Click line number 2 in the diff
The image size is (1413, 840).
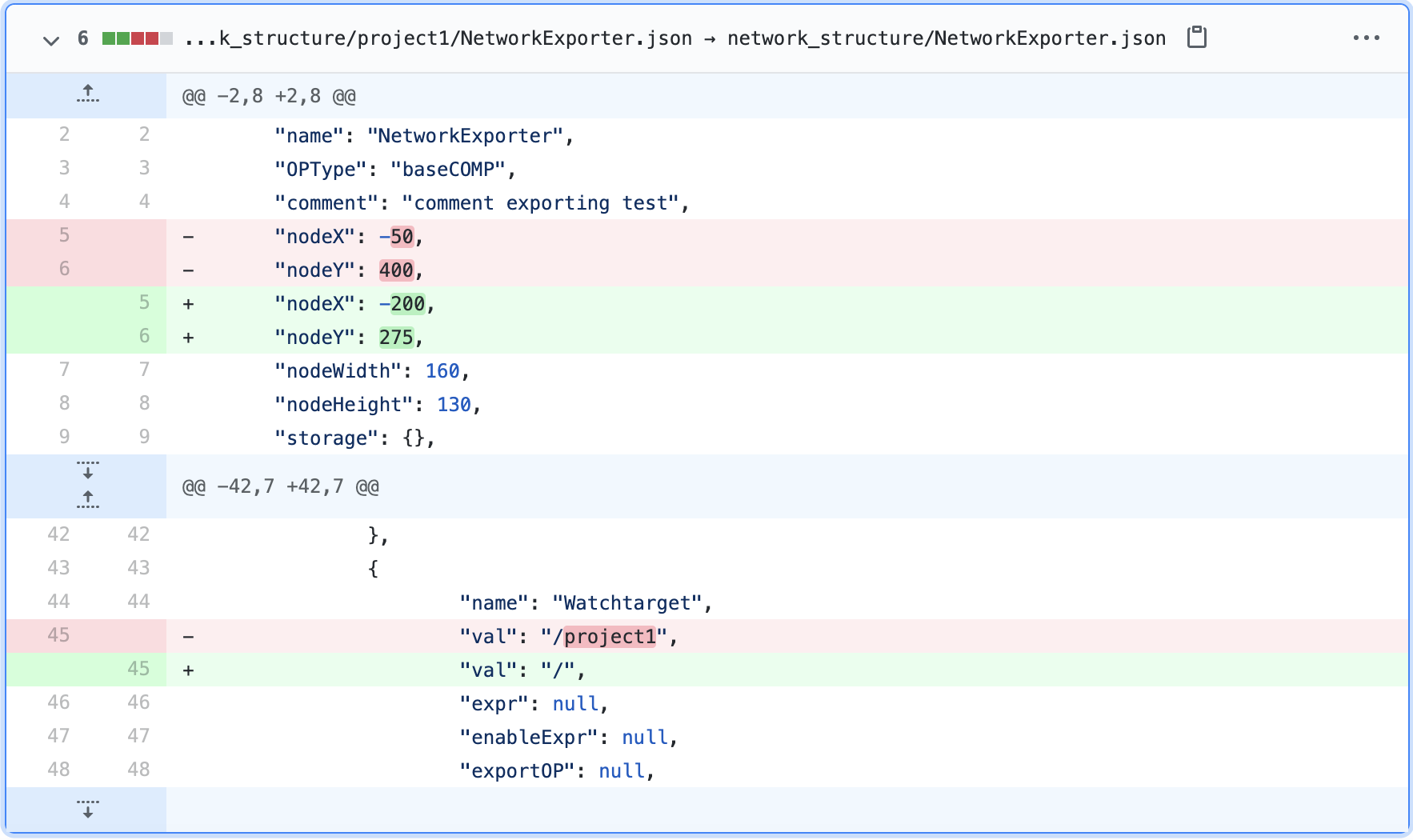[x=64, y=134]
